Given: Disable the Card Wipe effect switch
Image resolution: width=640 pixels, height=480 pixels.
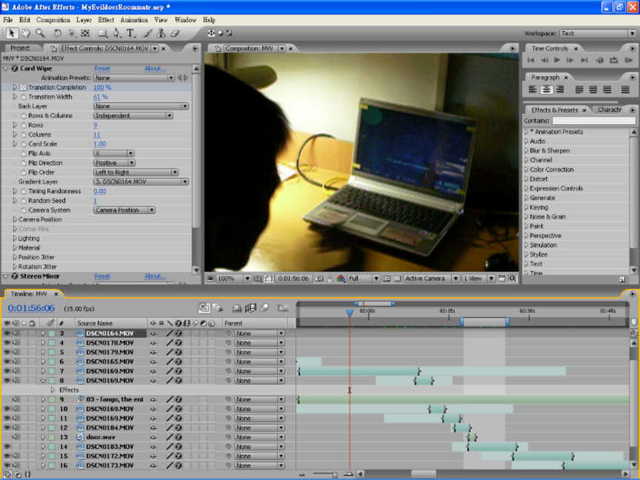Looking at the screenshot, I should click(x=14, y=69).
